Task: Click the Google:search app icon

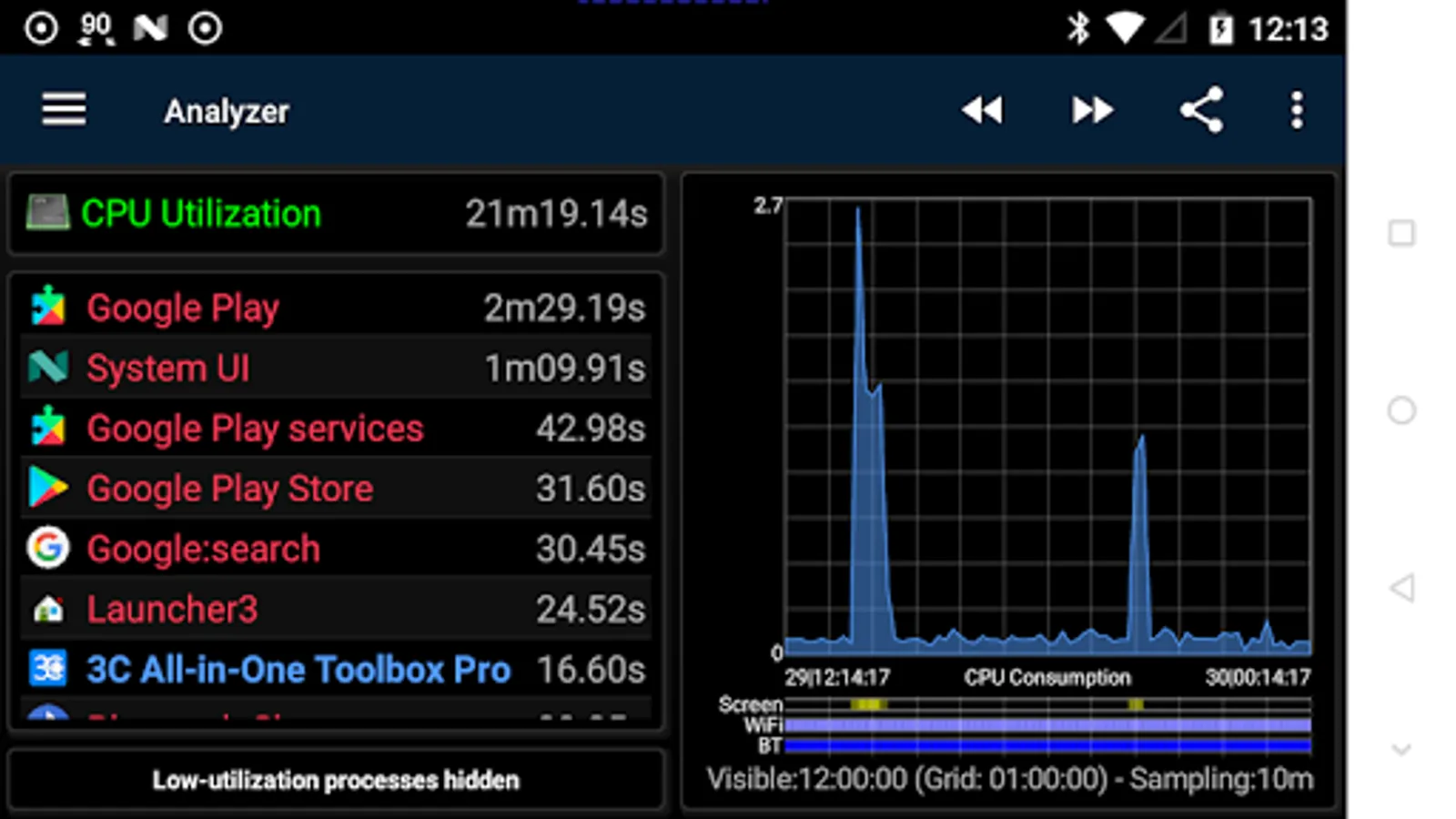Action: tap(48, 548)
